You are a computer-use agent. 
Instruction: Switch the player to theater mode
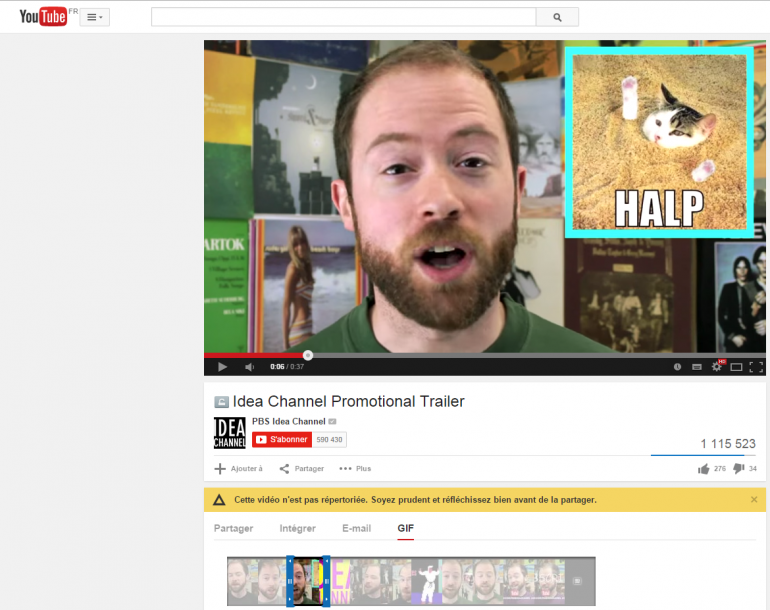tap(736, 367)
